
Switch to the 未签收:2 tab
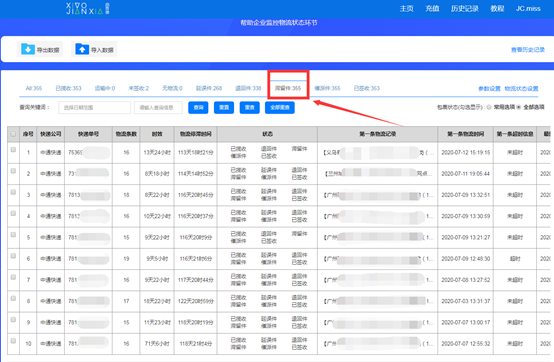(138, 88)
